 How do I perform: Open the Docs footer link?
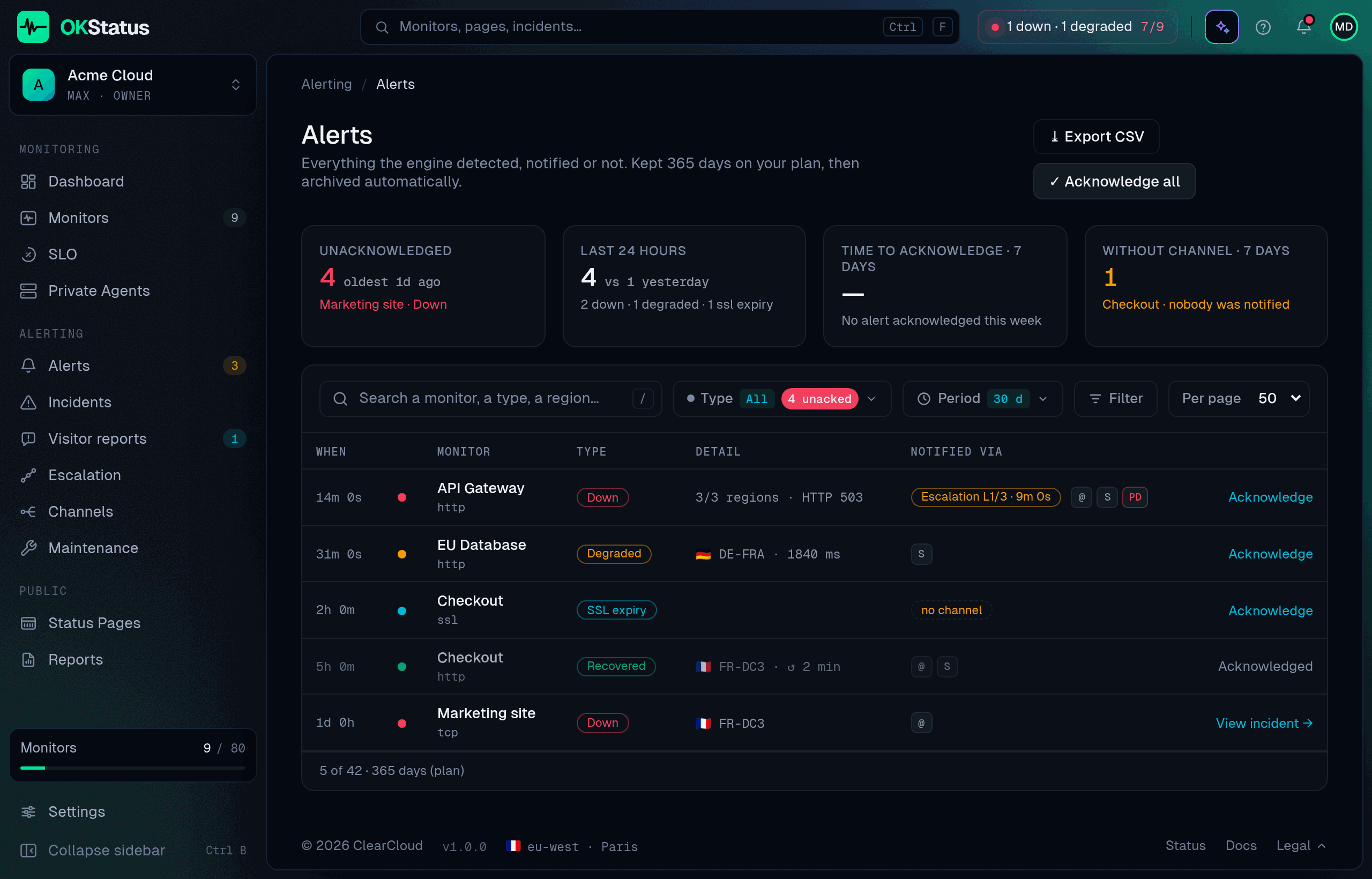coord(1241,846)
